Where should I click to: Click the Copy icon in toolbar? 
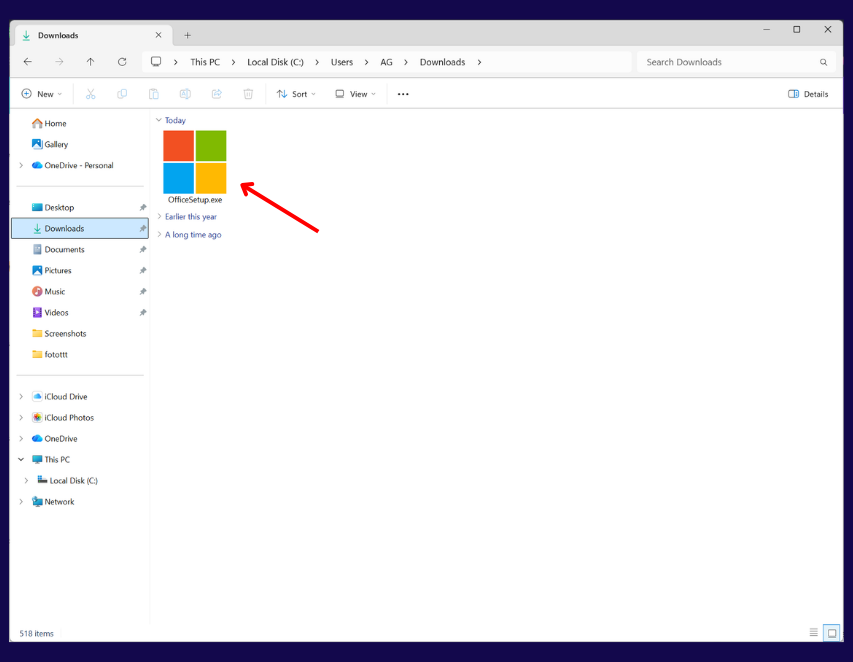pos(122,94)
